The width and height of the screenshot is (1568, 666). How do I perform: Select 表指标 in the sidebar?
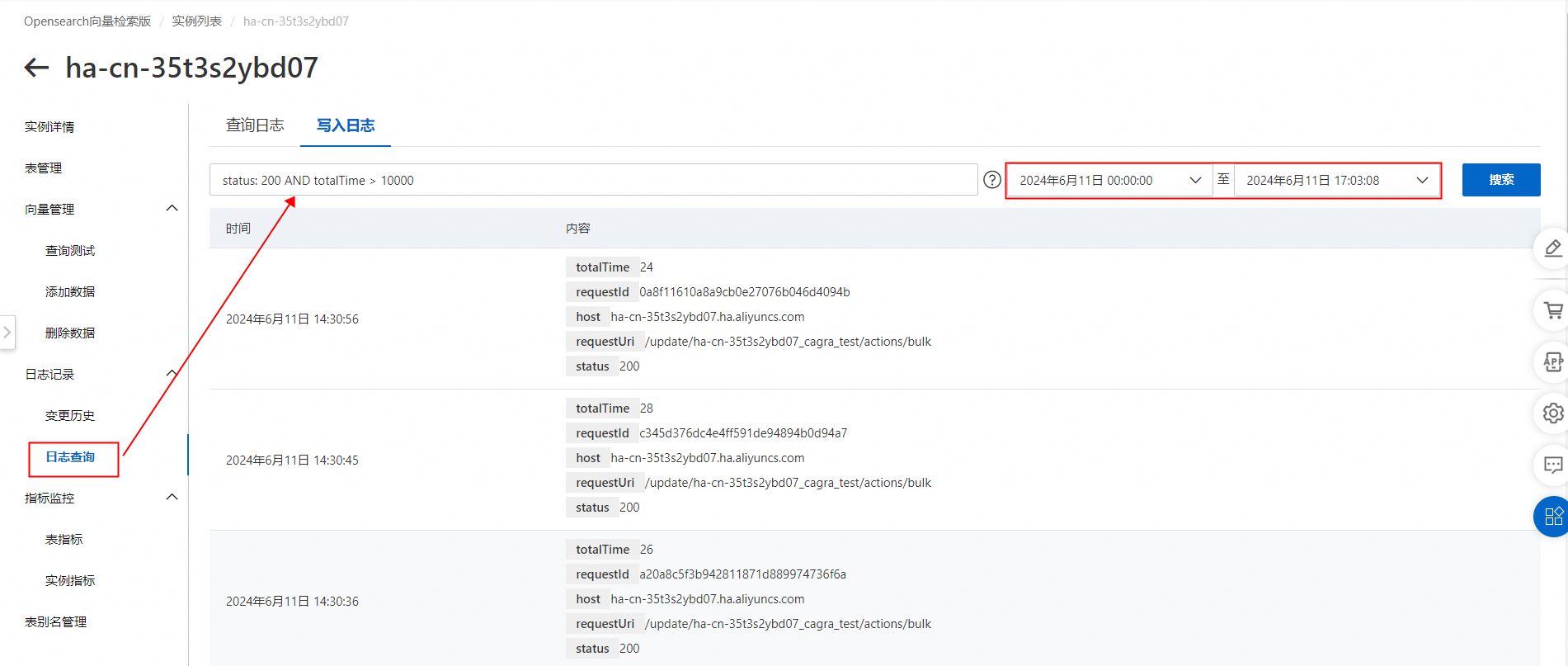tap(64, 539)
